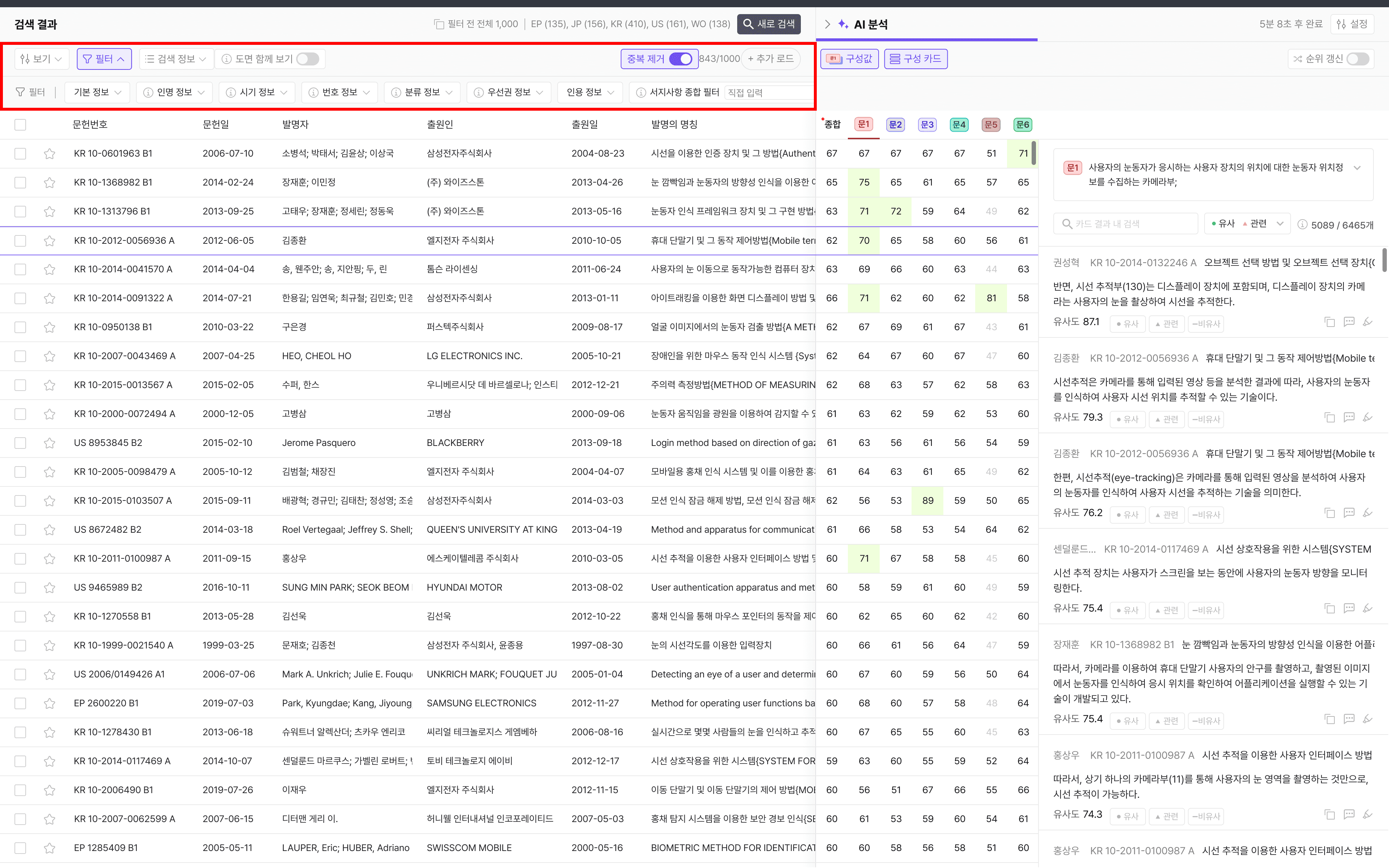Viewport: 1389px width, 868px height.
Task: Star the KR 10-0601963 B1 patent row
Action: tap(49, 154)
